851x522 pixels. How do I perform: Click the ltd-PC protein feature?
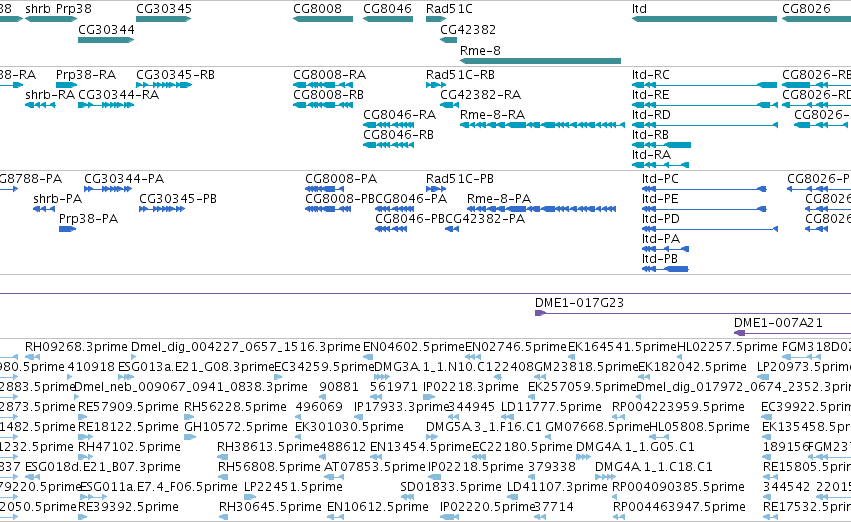click(704, 189)
